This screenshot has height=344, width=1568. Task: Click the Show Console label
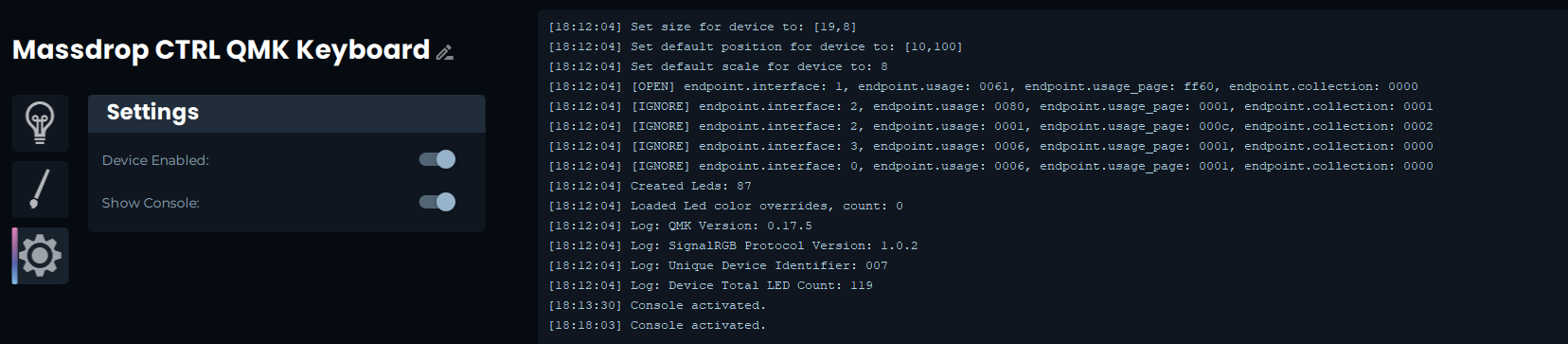[151, 203]
